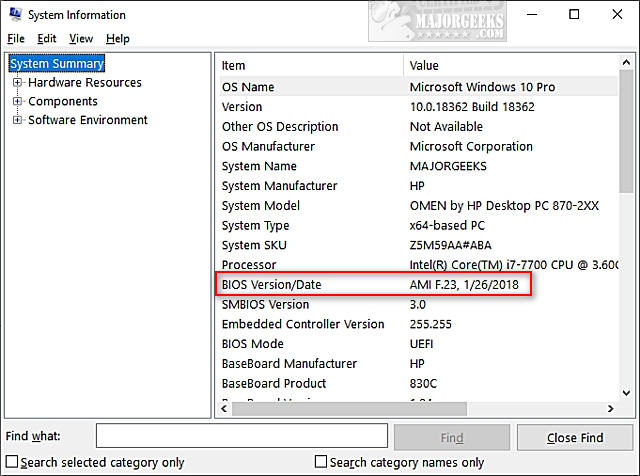Click the Find what input field
Viewport: 640px width, 476px height.
pyautogui.click(x=242, y=436)
